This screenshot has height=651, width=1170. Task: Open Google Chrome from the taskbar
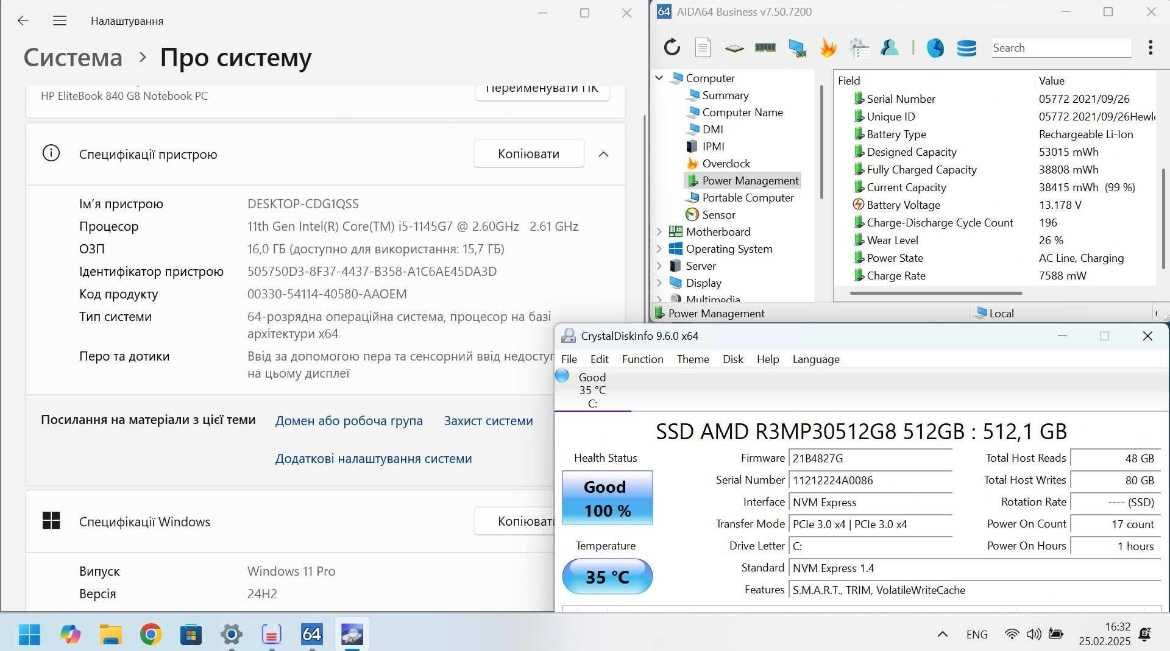pos(151,635)
